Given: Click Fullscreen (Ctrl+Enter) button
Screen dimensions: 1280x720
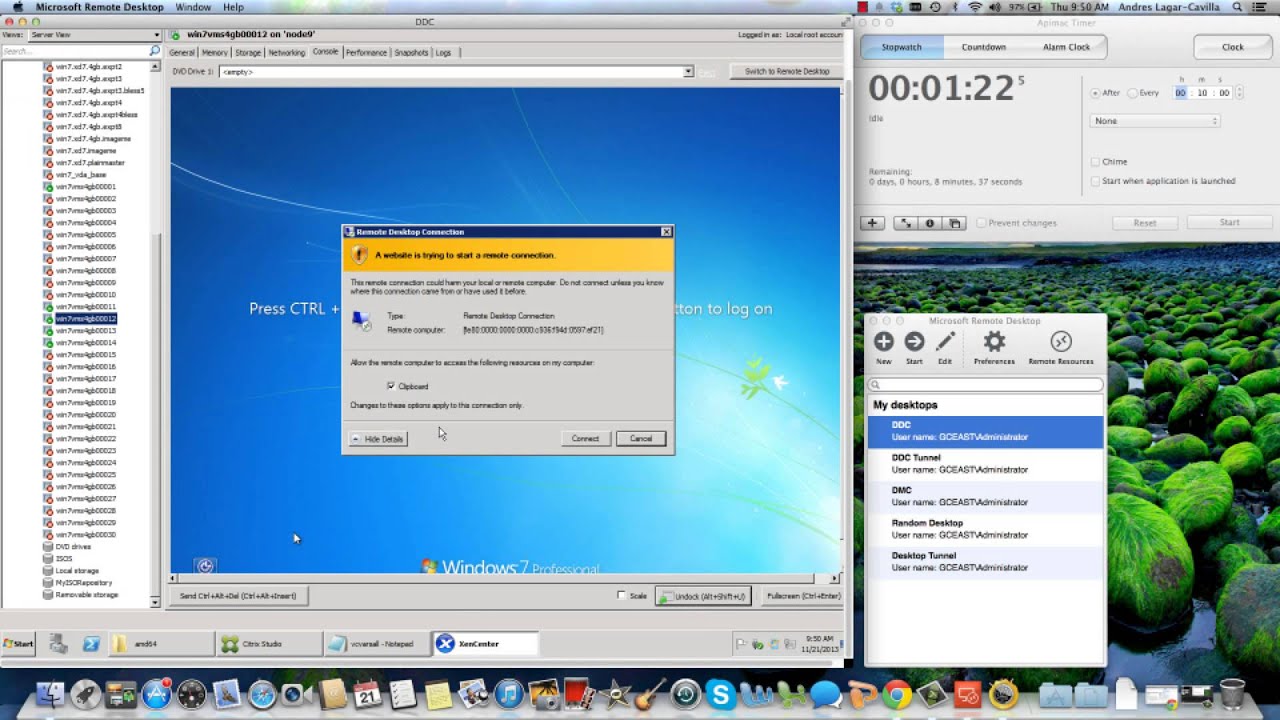Looking at the screenshot, I should [803, 596].
